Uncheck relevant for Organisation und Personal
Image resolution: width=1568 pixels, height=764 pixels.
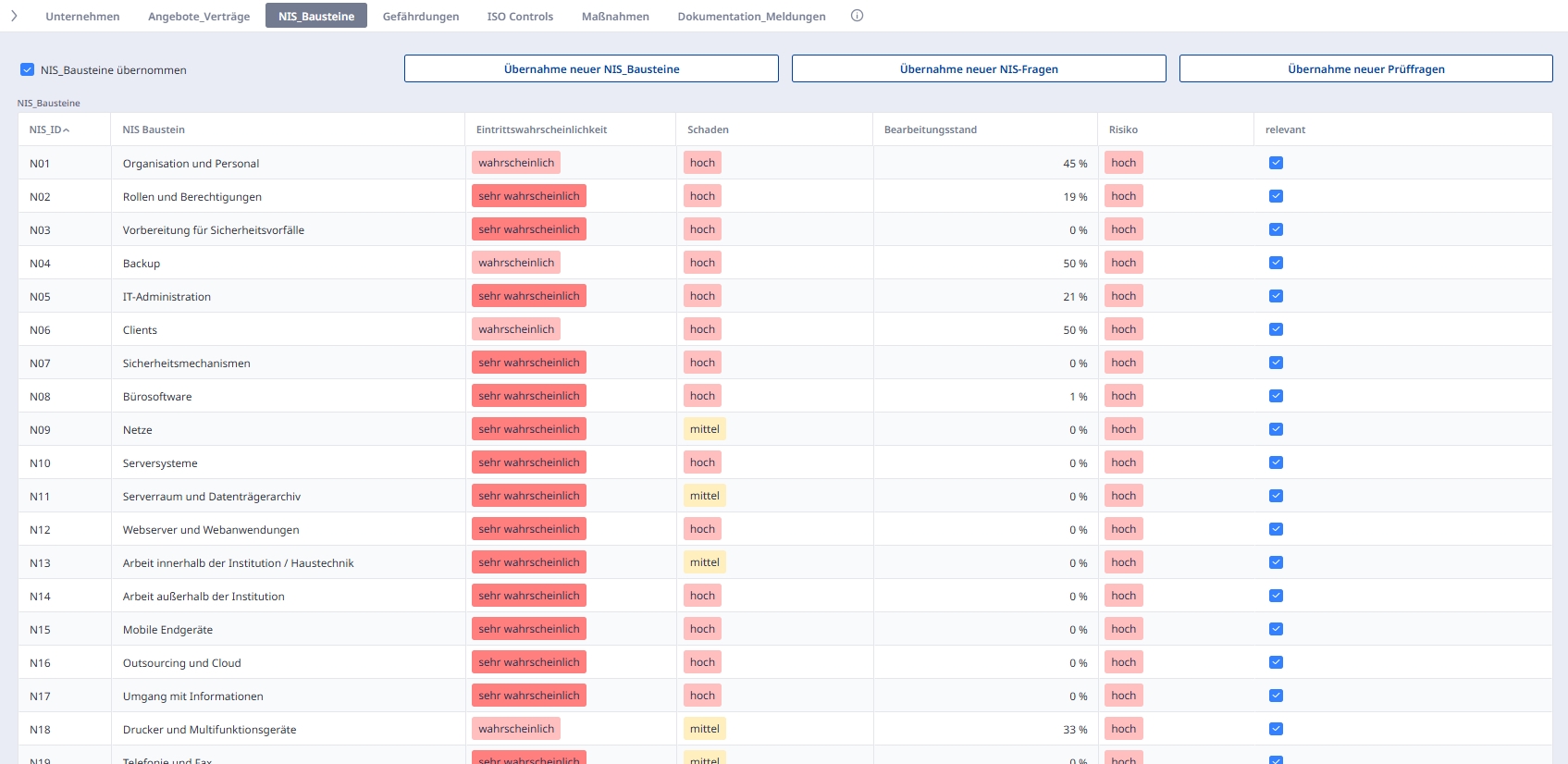pyautogui.click(x=1276, y=163)
